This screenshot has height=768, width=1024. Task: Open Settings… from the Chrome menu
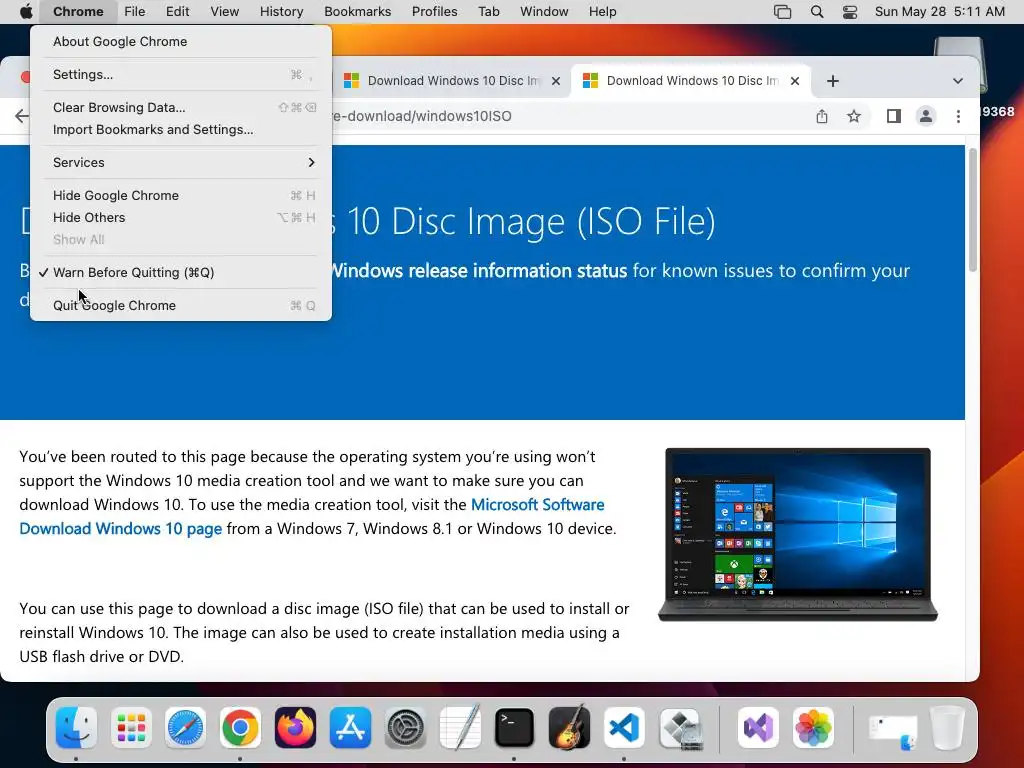point(181,74)
